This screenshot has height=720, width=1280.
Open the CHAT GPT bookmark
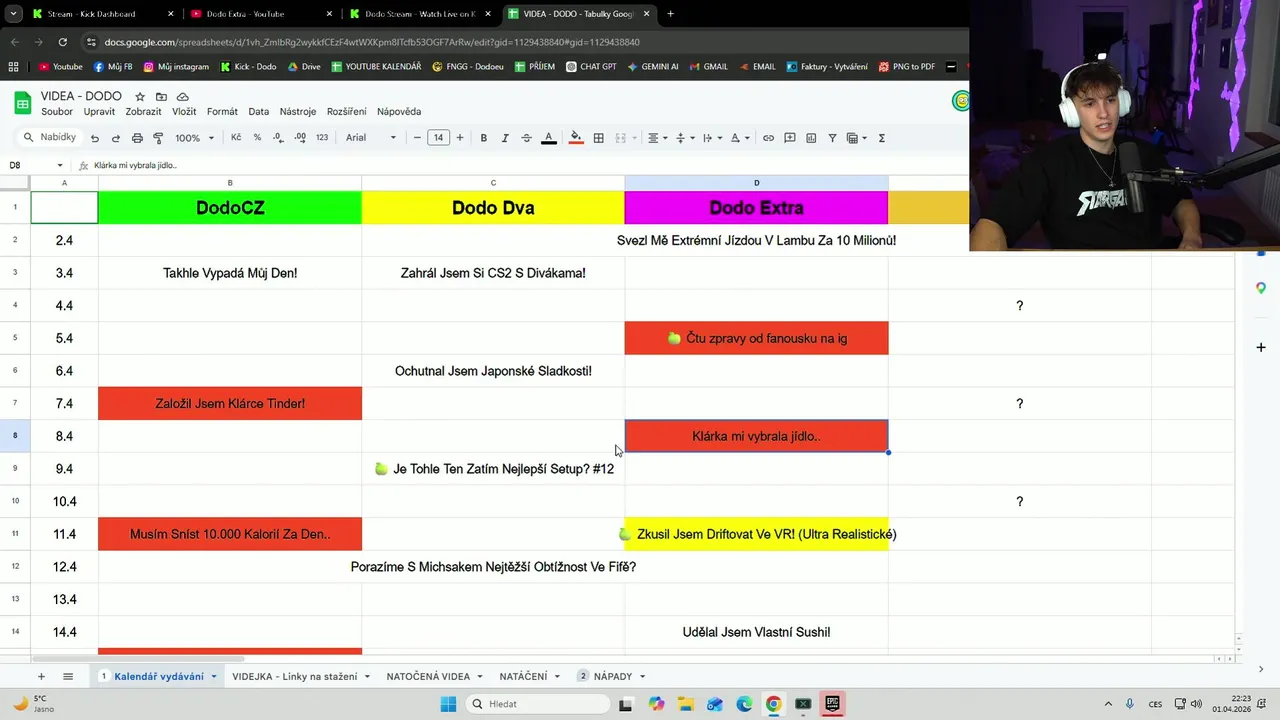coord(591,67)
